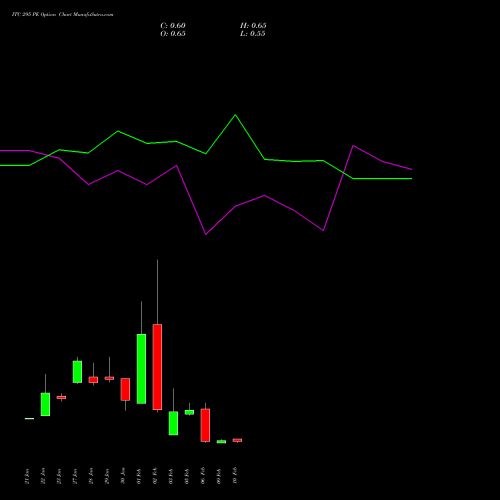Click the green candle body above 22 Jan
Screen dimensions: 500x500
click(x=45, y=404)
